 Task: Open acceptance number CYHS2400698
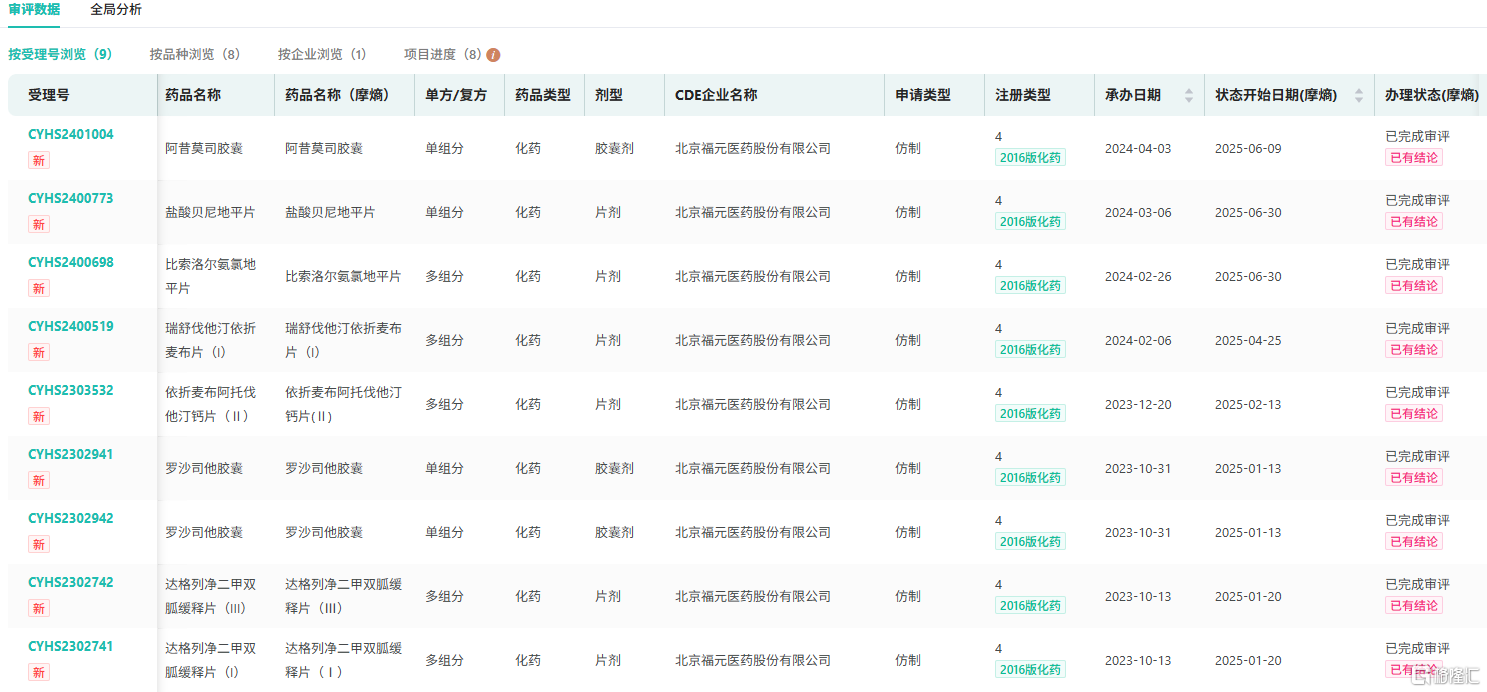point(71,262)
